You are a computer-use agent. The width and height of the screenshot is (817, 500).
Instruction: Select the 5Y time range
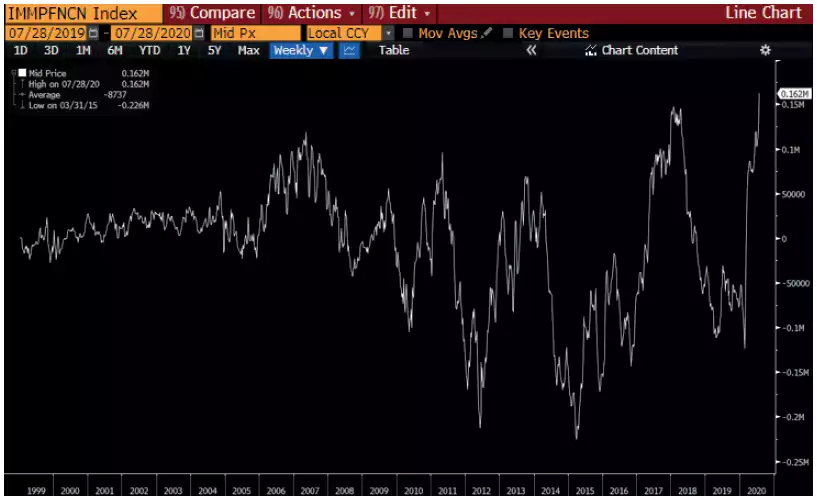coord(214,51)
